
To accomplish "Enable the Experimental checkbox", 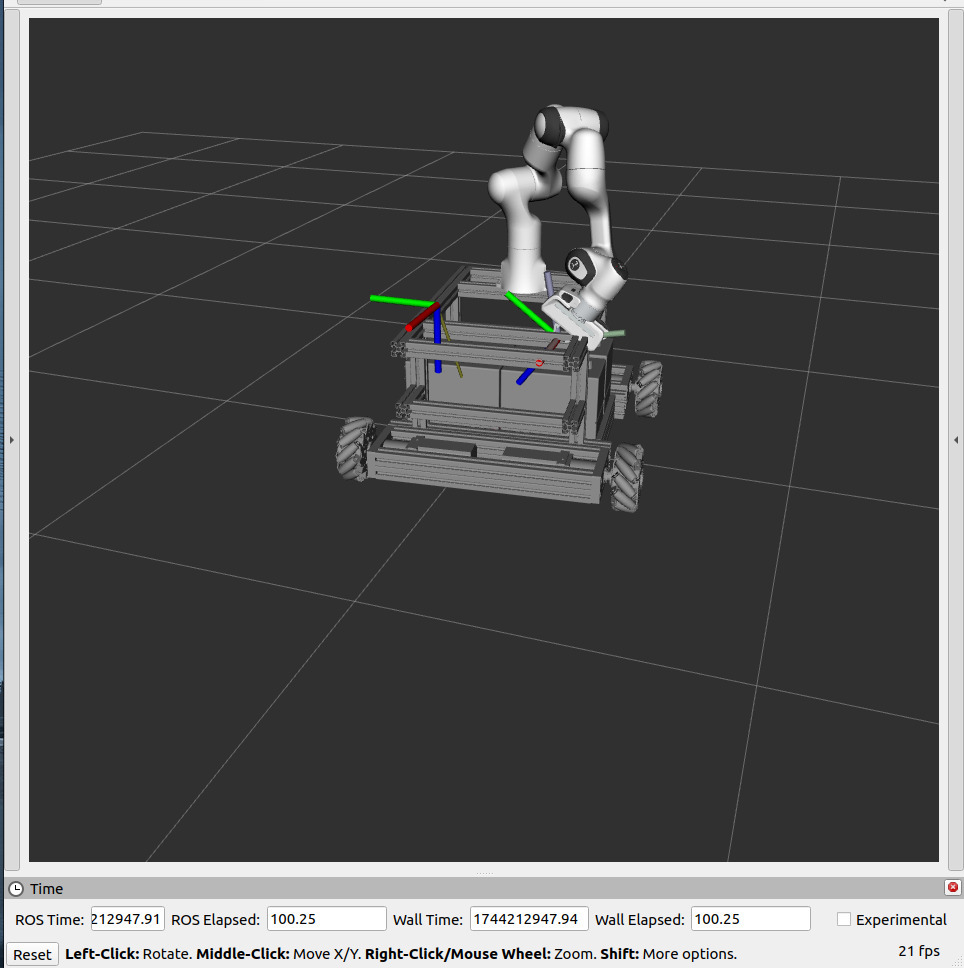I will pyautogui.click(x=843, y=919).
